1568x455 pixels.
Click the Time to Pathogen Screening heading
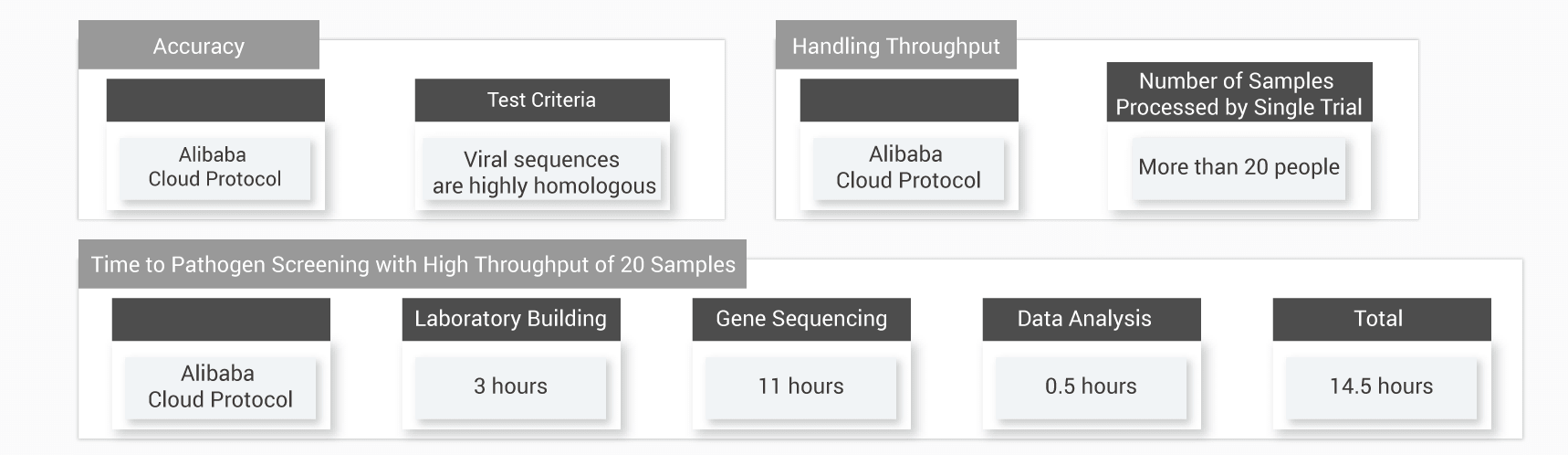coord(413,265)
